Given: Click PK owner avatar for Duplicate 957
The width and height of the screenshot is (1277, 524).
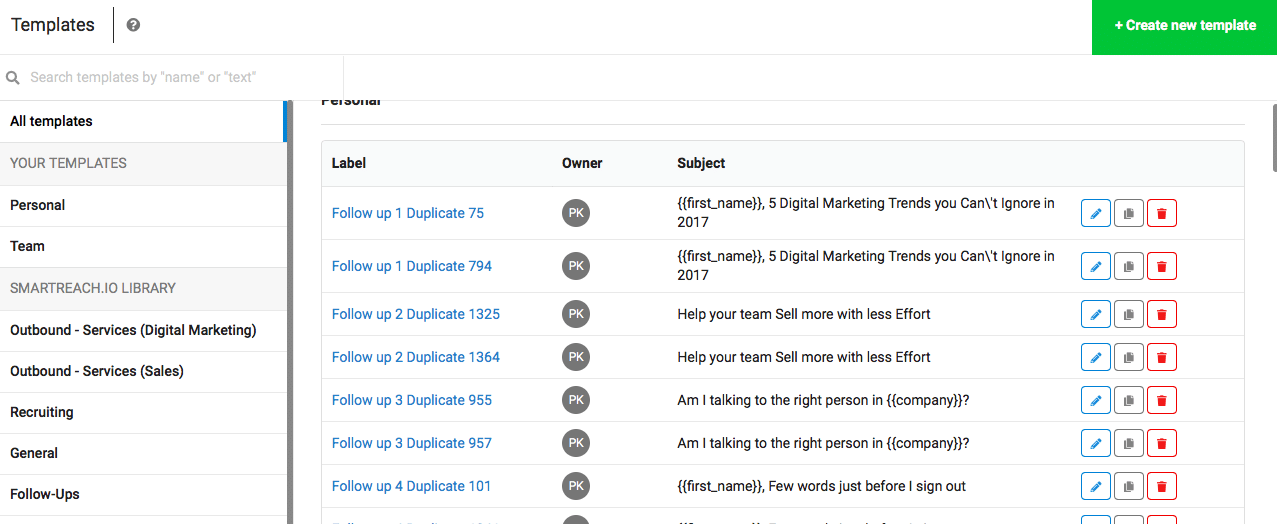Looking at the screenshot, I should (576, 443).
